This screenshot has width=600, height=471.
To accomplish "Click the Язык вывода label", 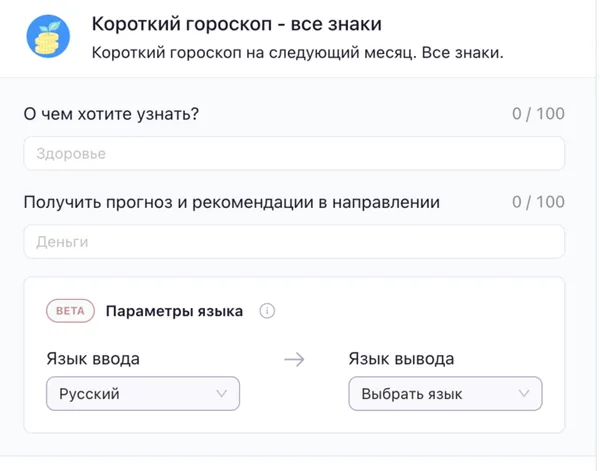I will coord(401,359).
